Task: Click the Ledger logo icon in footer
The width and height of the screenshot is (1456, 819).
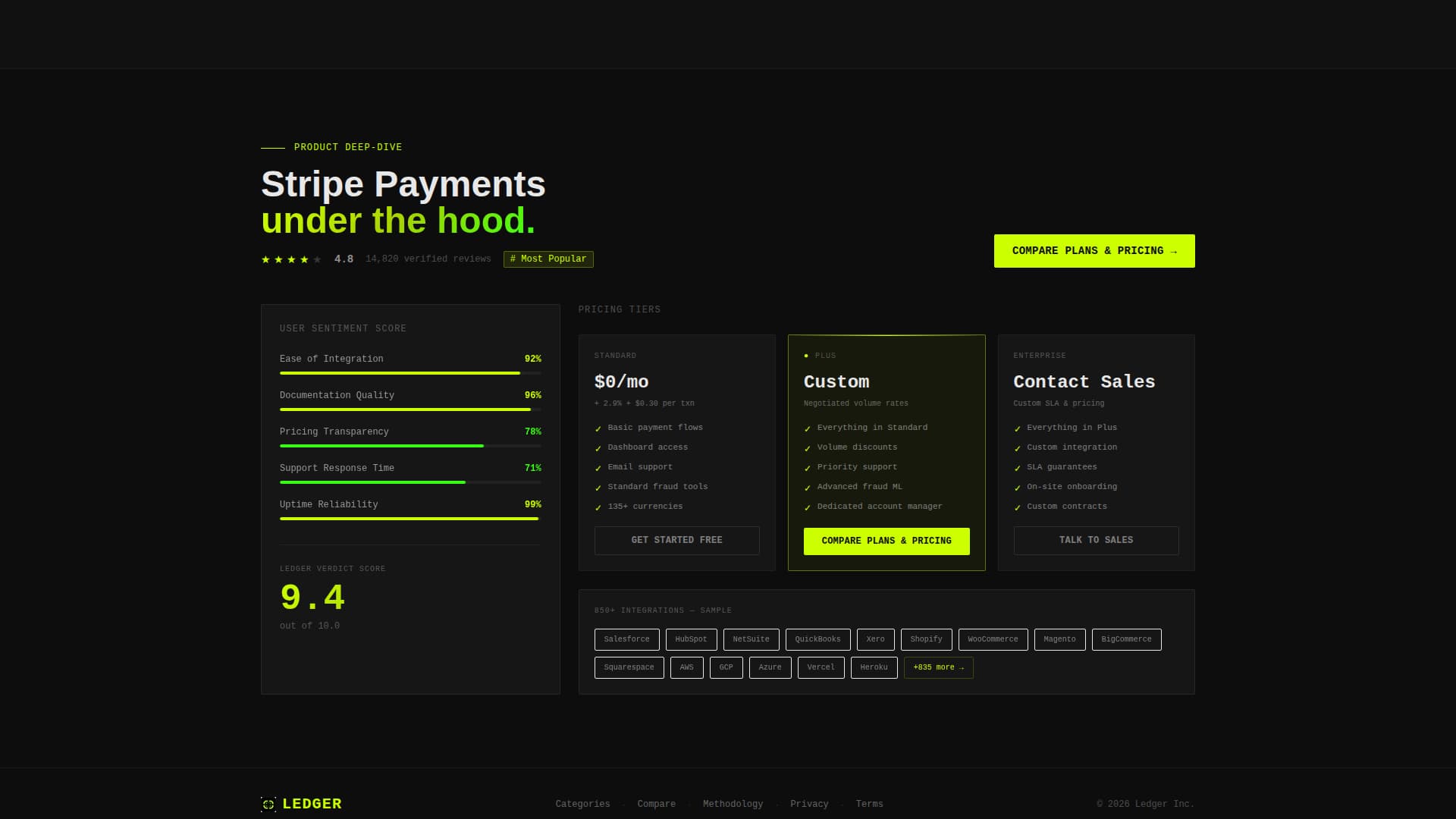Action: tap(268, 805)
